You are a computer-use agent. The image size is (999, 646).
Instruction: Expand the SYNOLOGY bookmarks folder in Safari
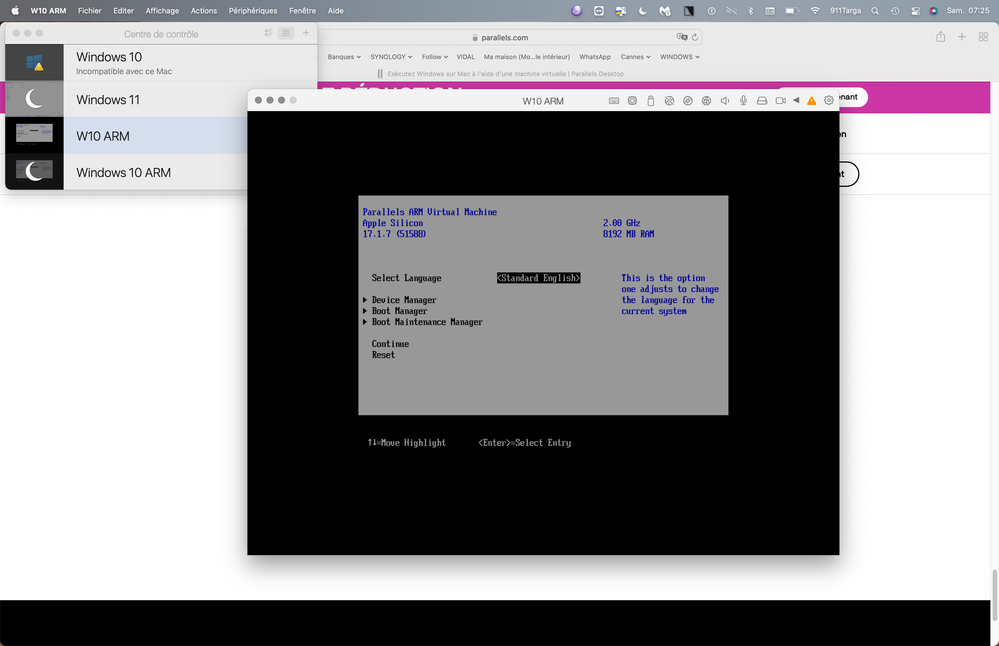click(391, 57)
